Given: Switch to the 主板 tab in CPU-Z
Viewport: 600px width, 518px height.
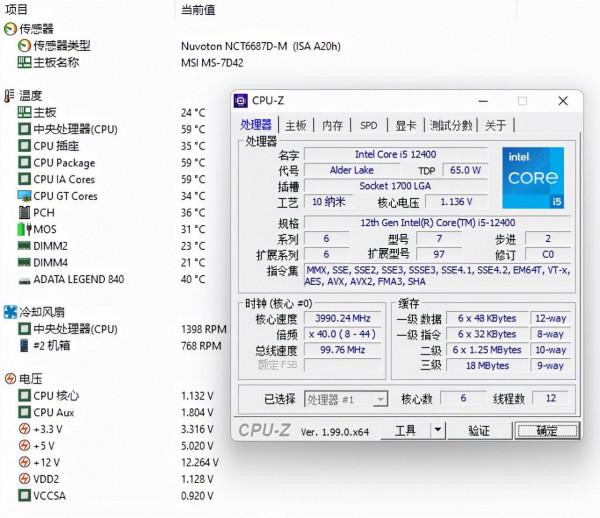Looking at the screenshot, I should click(296, 125).
